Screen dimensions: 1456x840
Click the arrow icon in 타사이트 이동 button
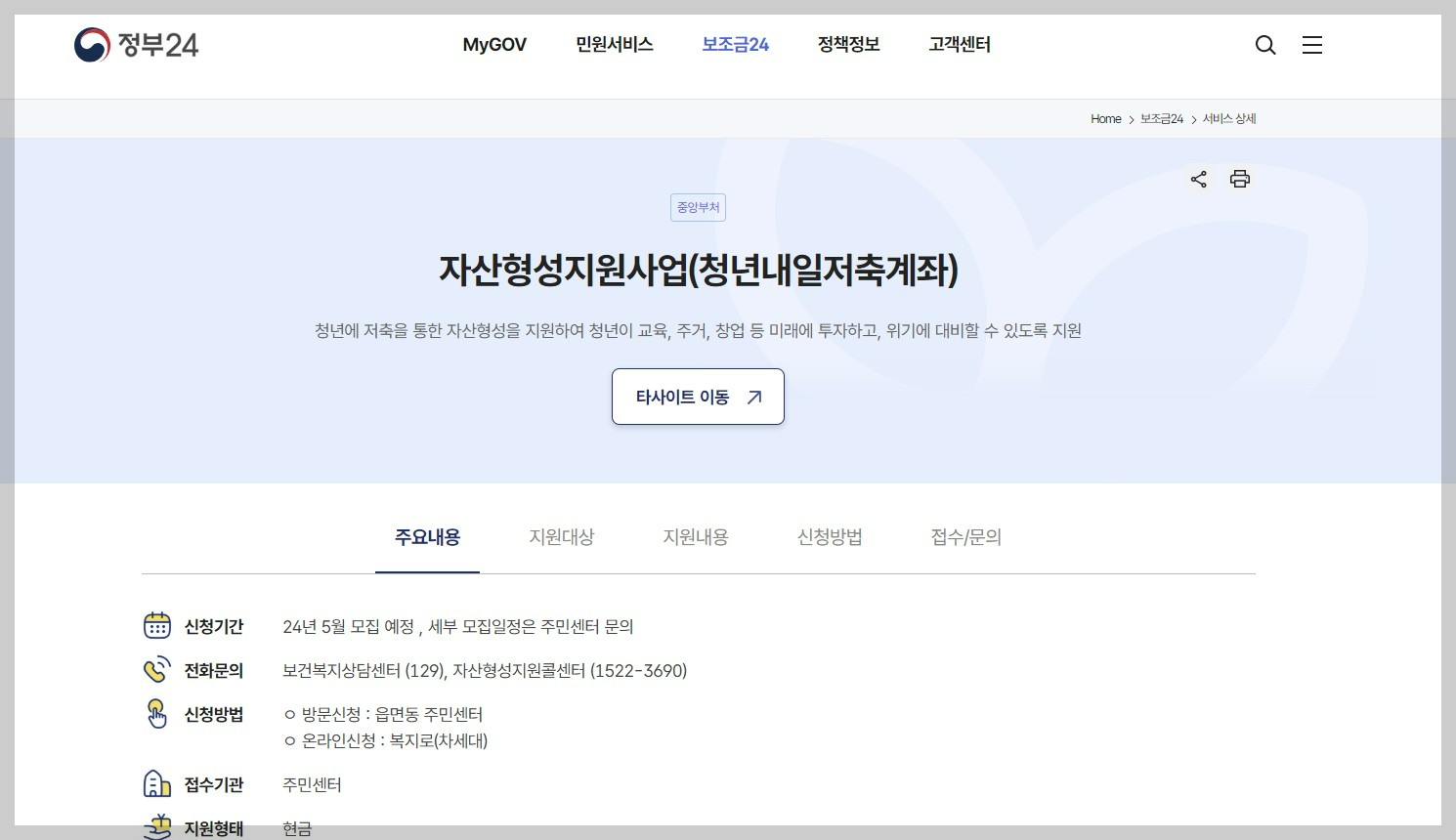754,398
